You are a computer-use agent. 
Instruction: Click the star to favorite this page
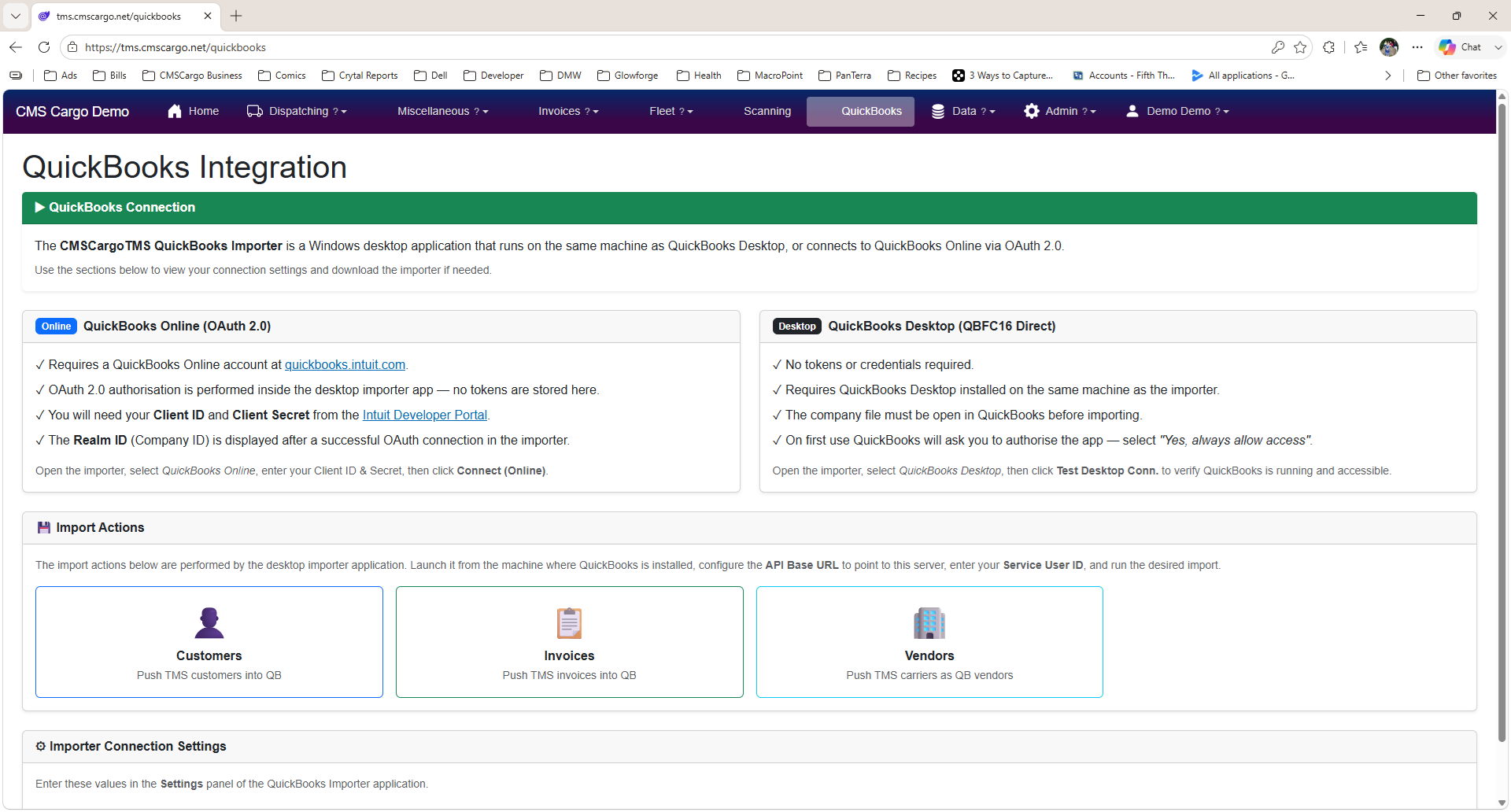coord(1300,47)
